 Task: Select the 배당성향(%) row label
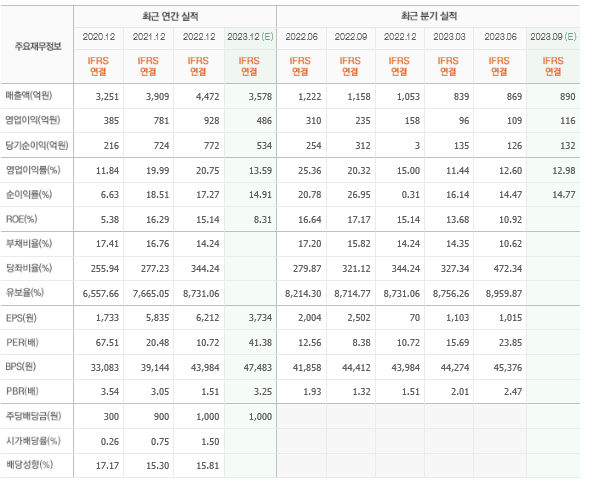[x=30, y=465]
